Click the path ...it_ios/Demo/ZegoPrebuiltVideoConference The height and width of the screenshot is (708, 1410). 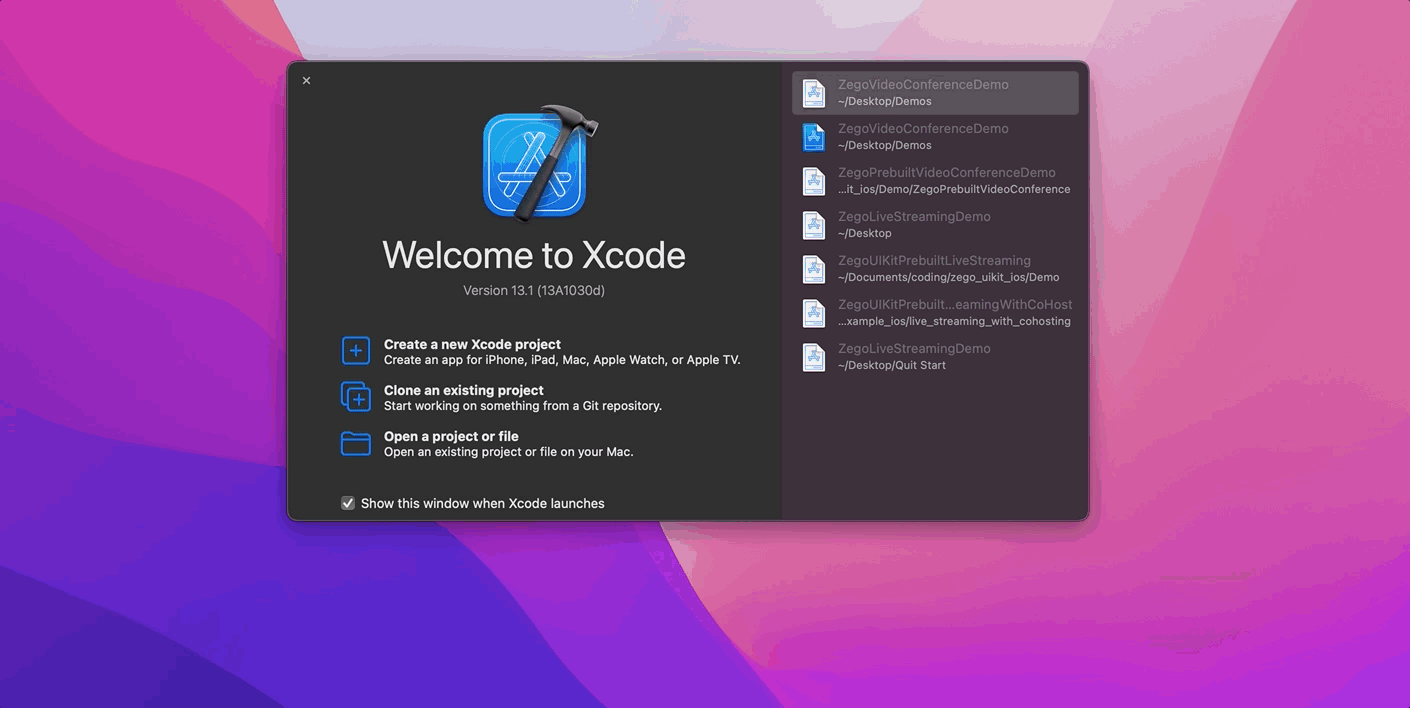coord(954,189)
